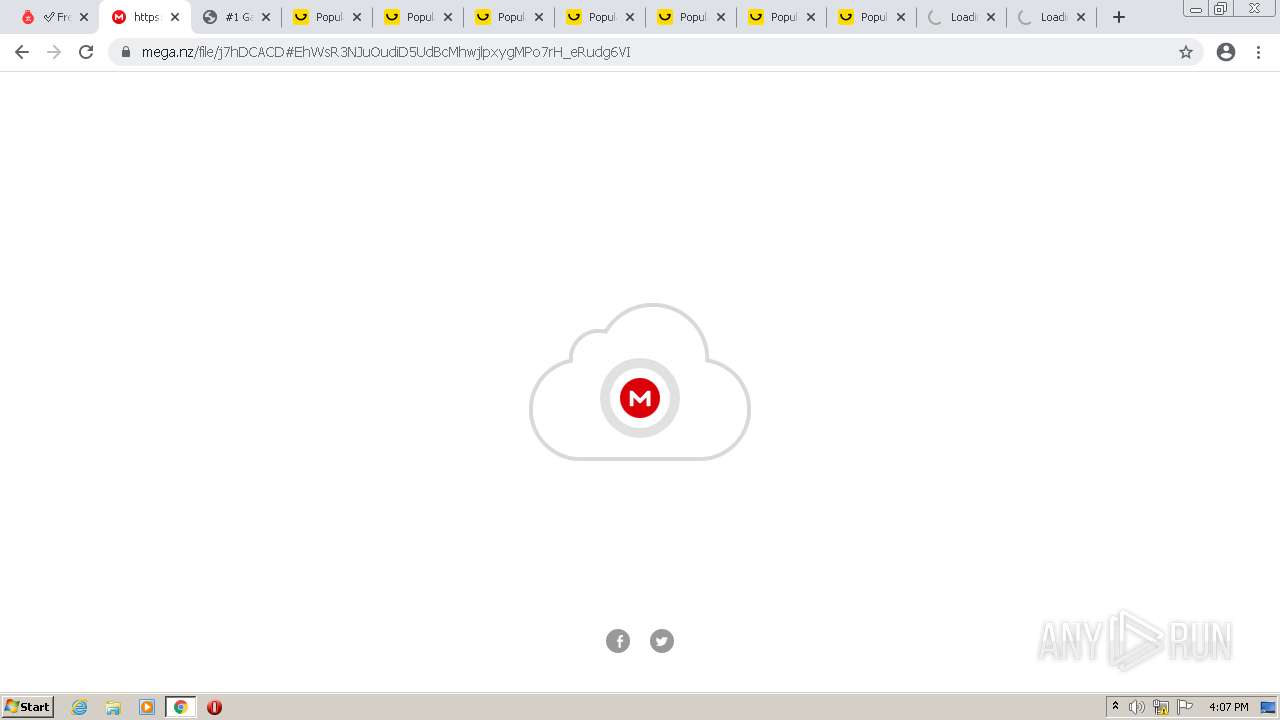Open the Facebook share icon
Image resolution: width=1280 pixels, height=720 pixels.
click(618, 641)
